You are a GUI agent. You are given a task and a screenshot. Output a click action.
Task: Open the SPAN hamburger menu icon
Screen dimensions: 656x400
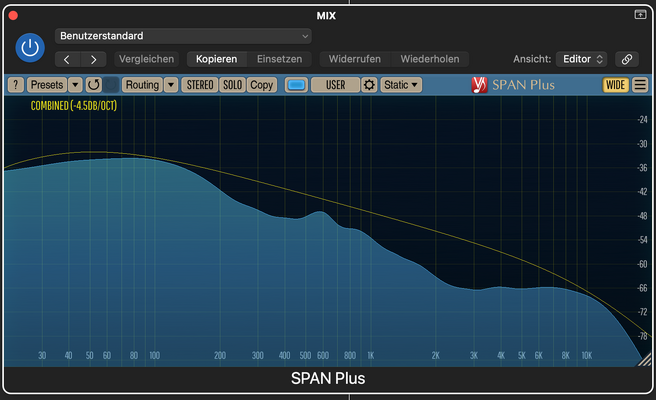640,85
